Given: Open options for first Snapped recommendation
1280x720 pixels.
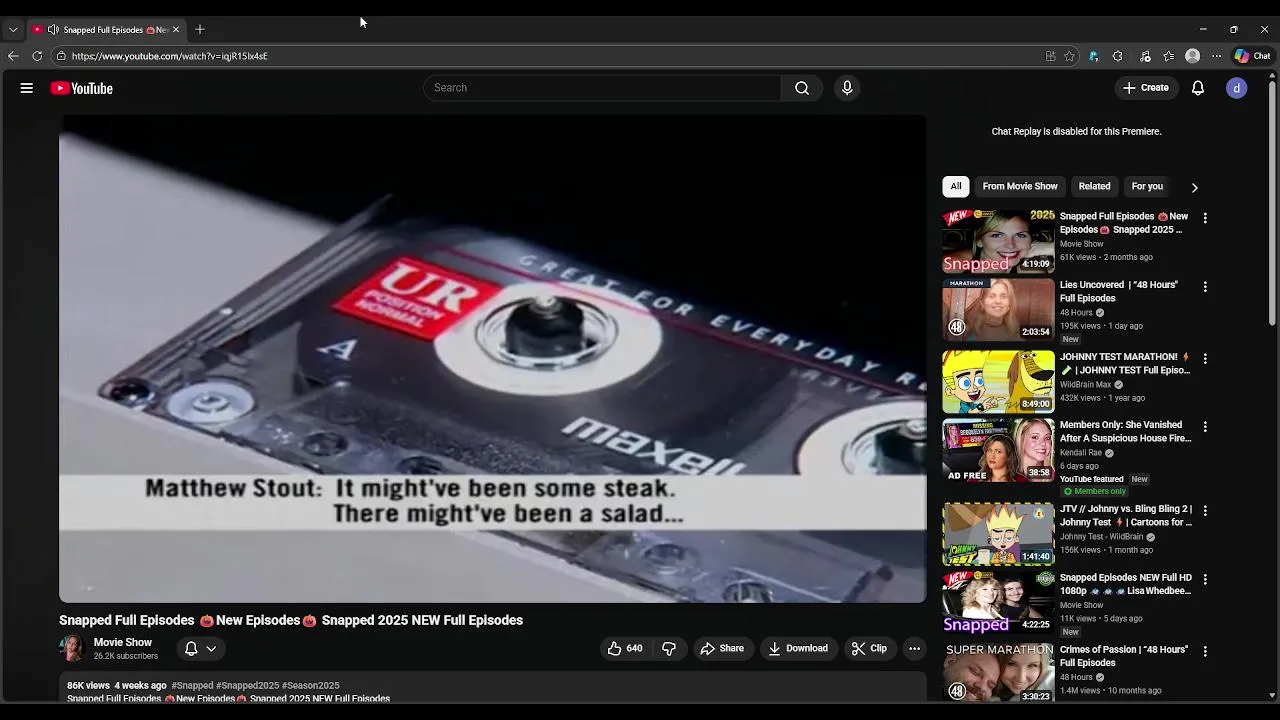Looking at the screenshot, I should tap(1205, 218).
